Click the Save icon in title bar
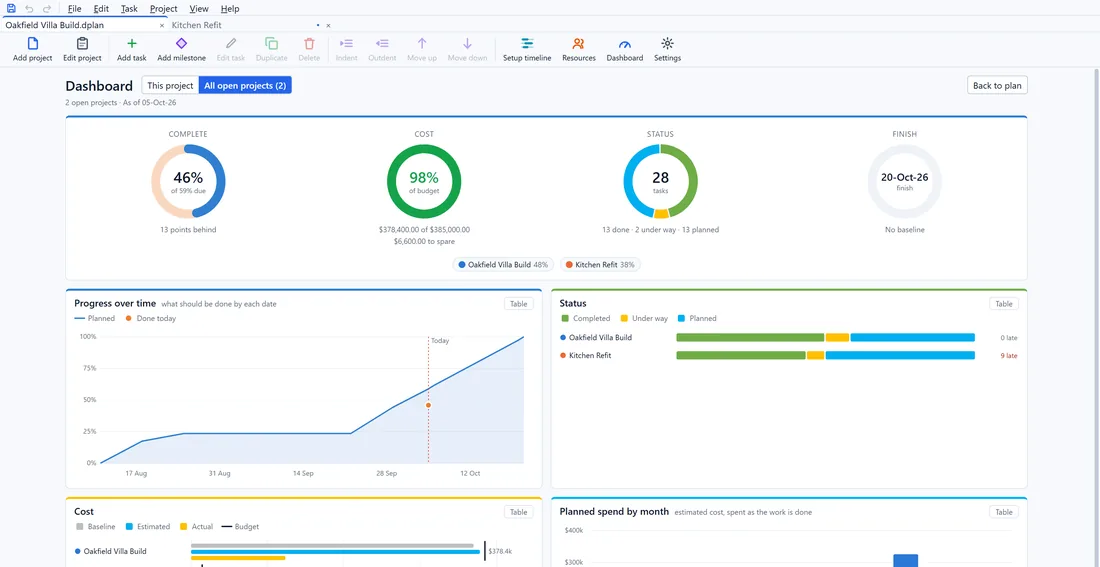The image size is (1100, 567). click(x=11, y=8)
